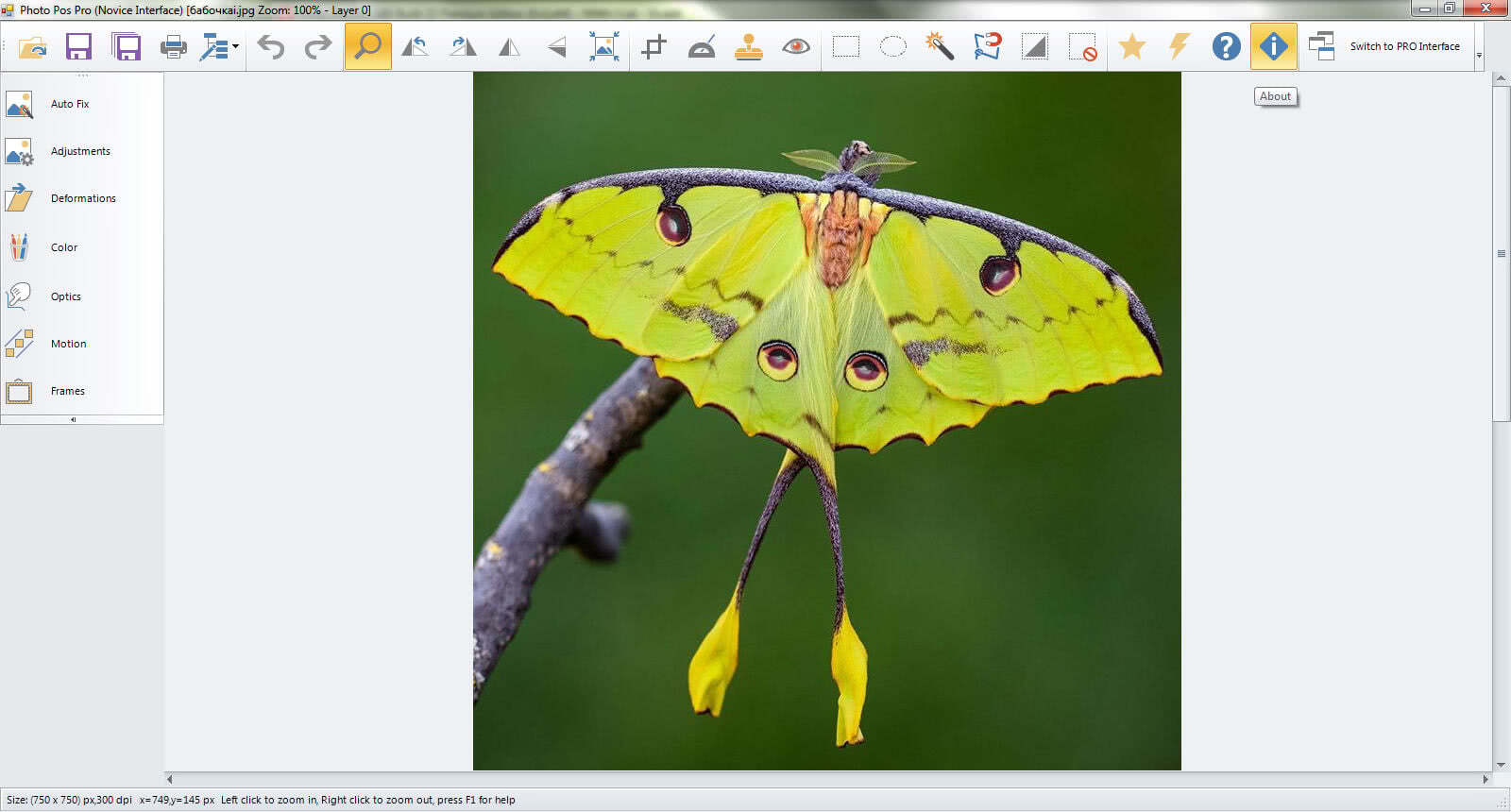Click the About info icon
Viewport: 1511px width, 812px height.
(1274, 46)
